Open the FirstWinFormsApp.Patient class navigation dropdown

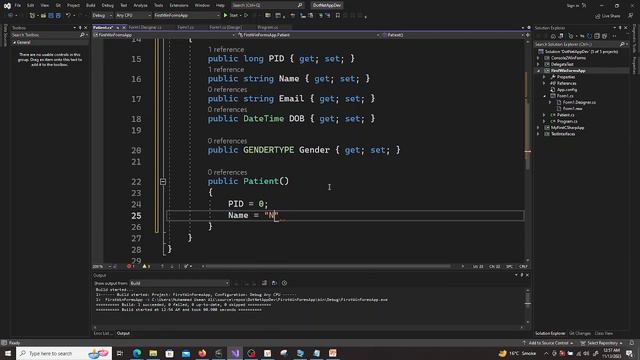(x=308, y=35)
